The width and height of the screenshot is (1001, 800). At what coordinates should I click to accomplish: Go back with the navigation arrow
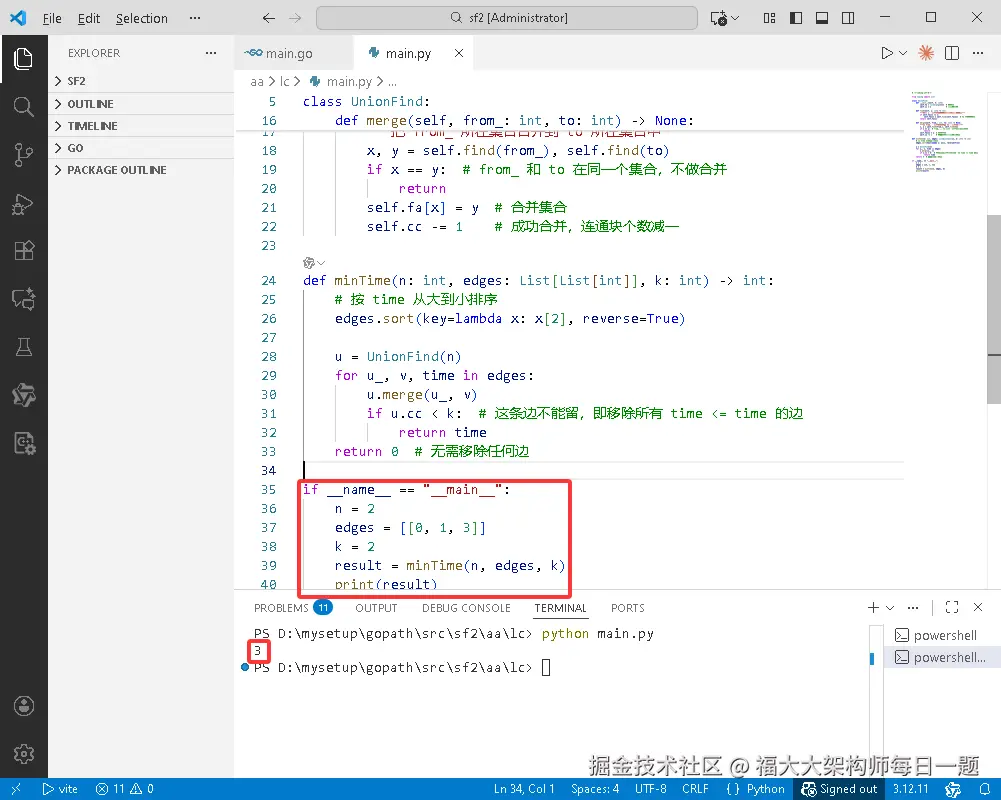pyautogui.click(x=269, y=18)
